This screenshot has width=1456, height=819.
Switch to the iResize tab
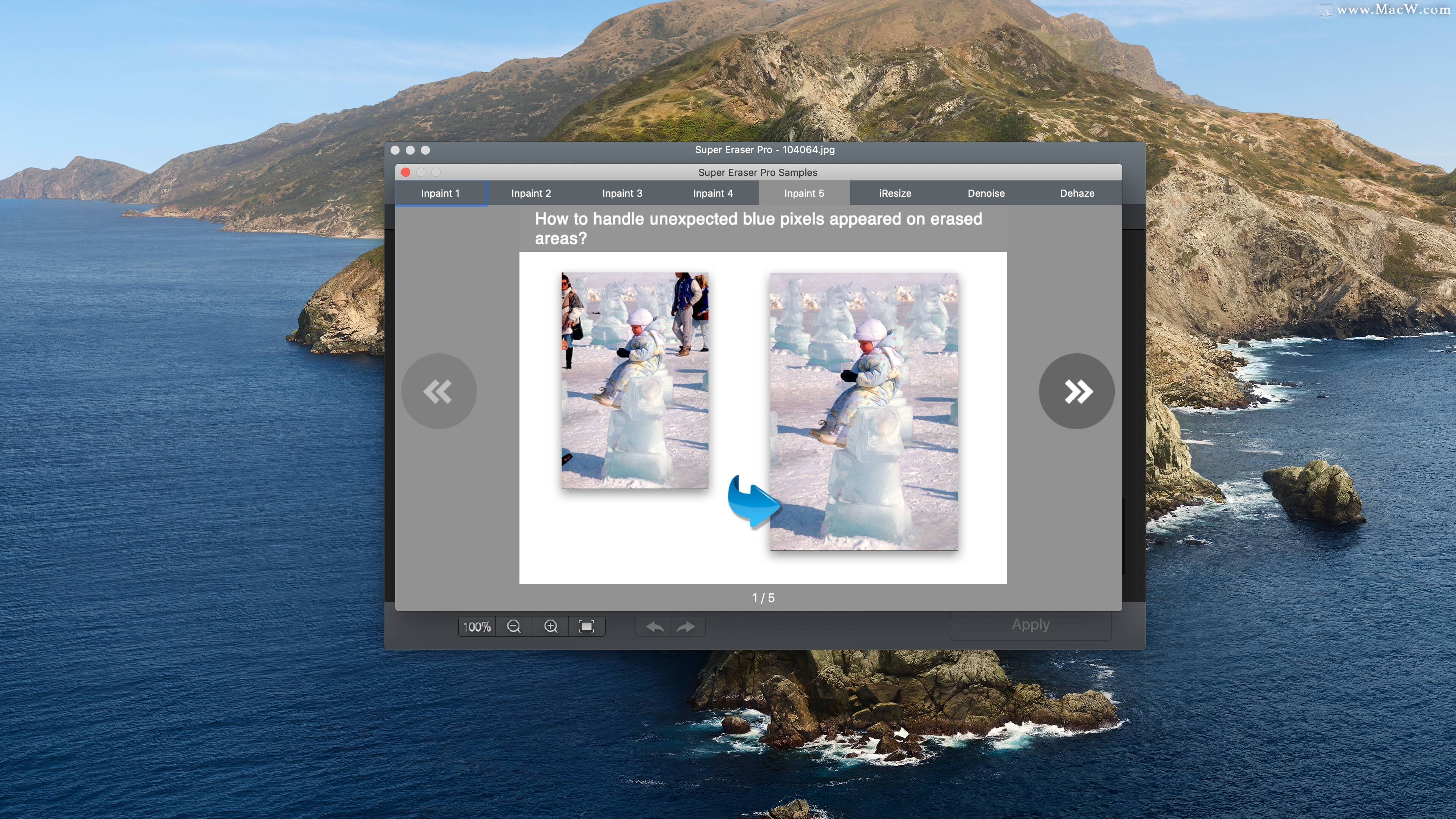click(x=895, y=193)
